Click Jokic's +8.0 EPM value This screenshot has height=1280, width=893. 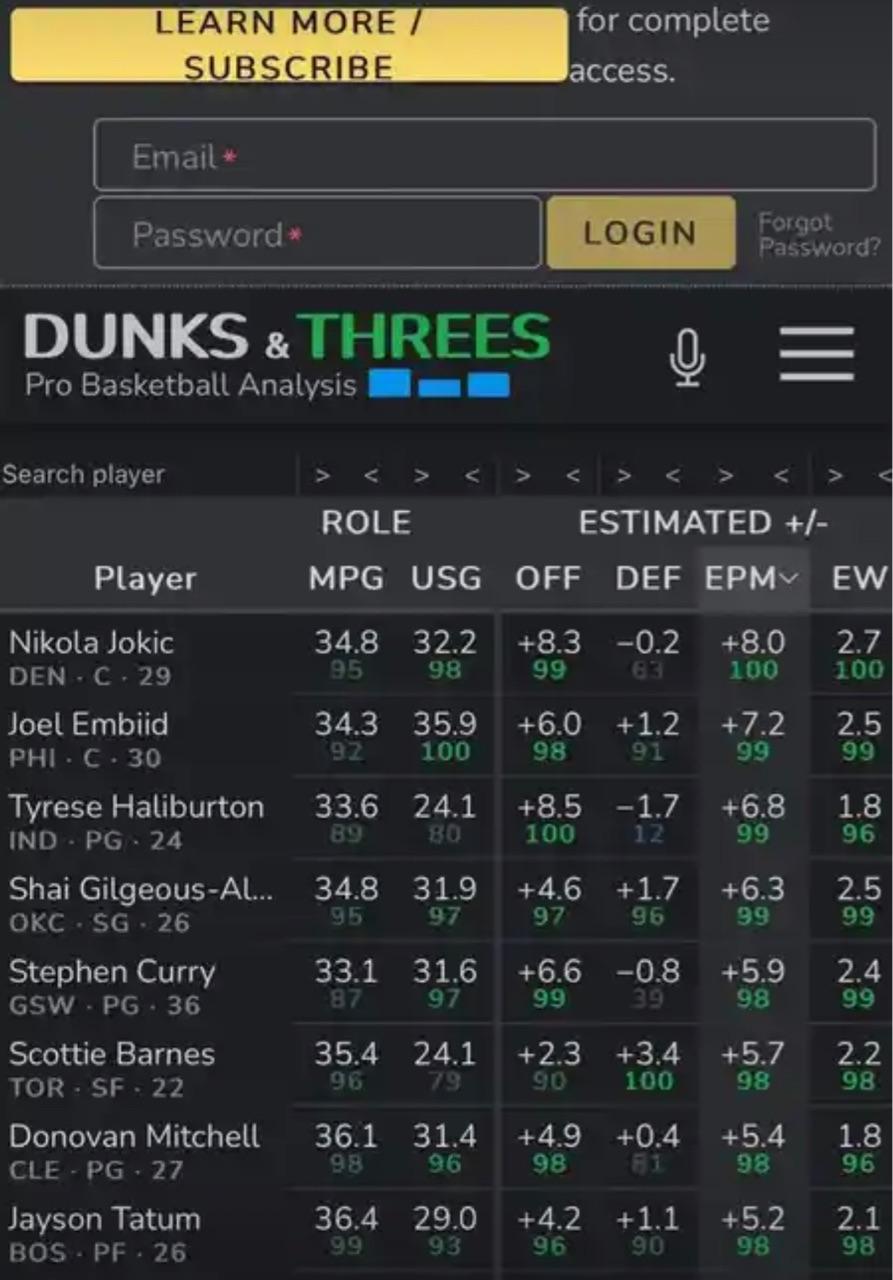point(753,642)
